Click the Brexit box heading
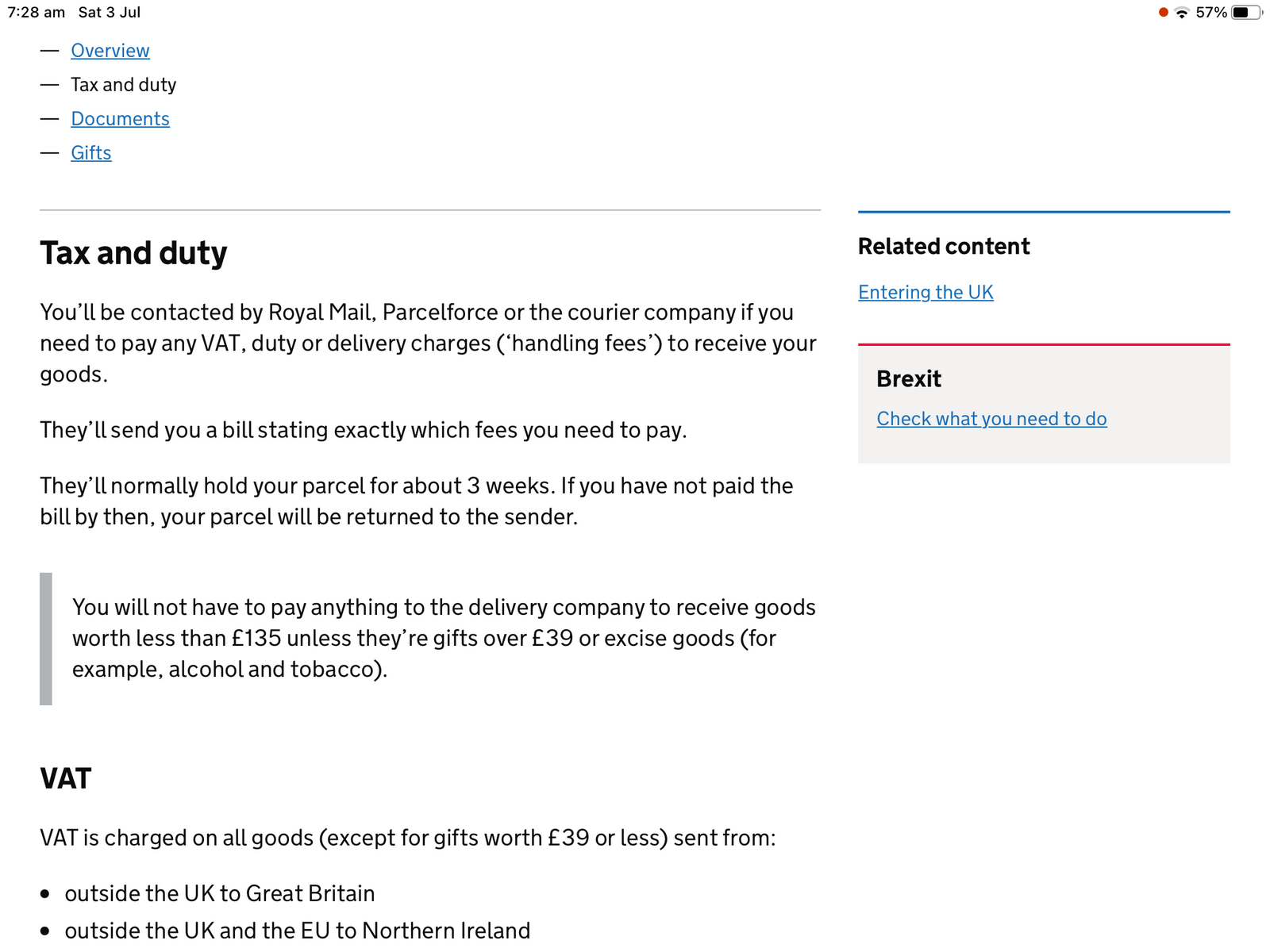The height and width of the screenshot is (952, 1270). (909, 379)
